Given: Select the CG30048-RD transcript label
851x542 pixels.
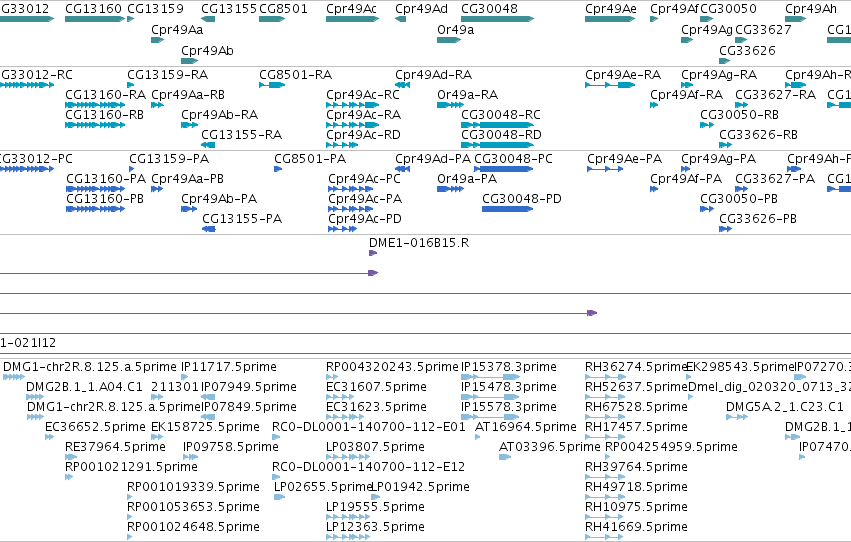Looking at the screenshot, I should pos(501,135).
